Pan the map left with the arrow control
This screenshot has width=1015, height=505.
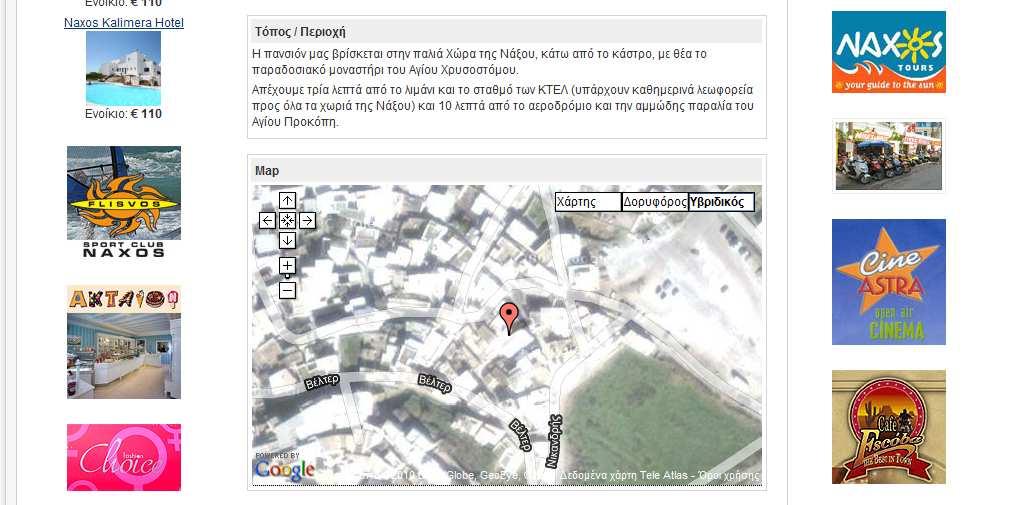tap(267, 221)
